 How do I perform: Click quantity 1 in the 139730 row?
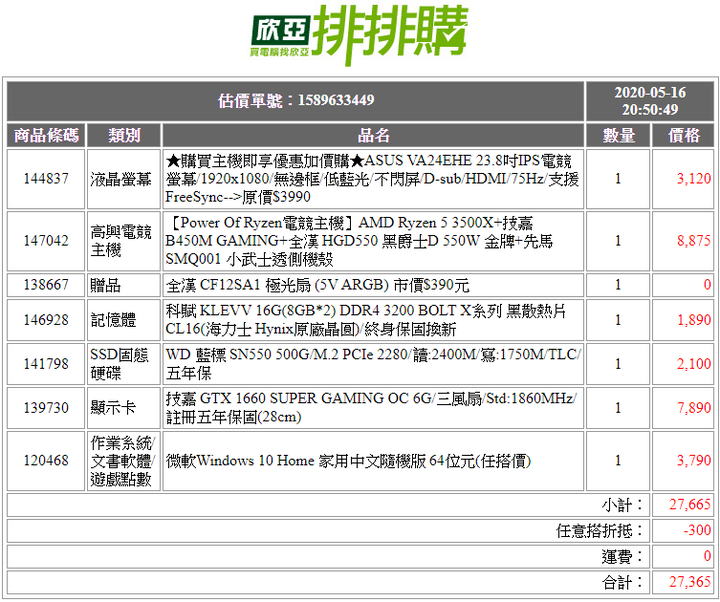[x=618, y=408]
